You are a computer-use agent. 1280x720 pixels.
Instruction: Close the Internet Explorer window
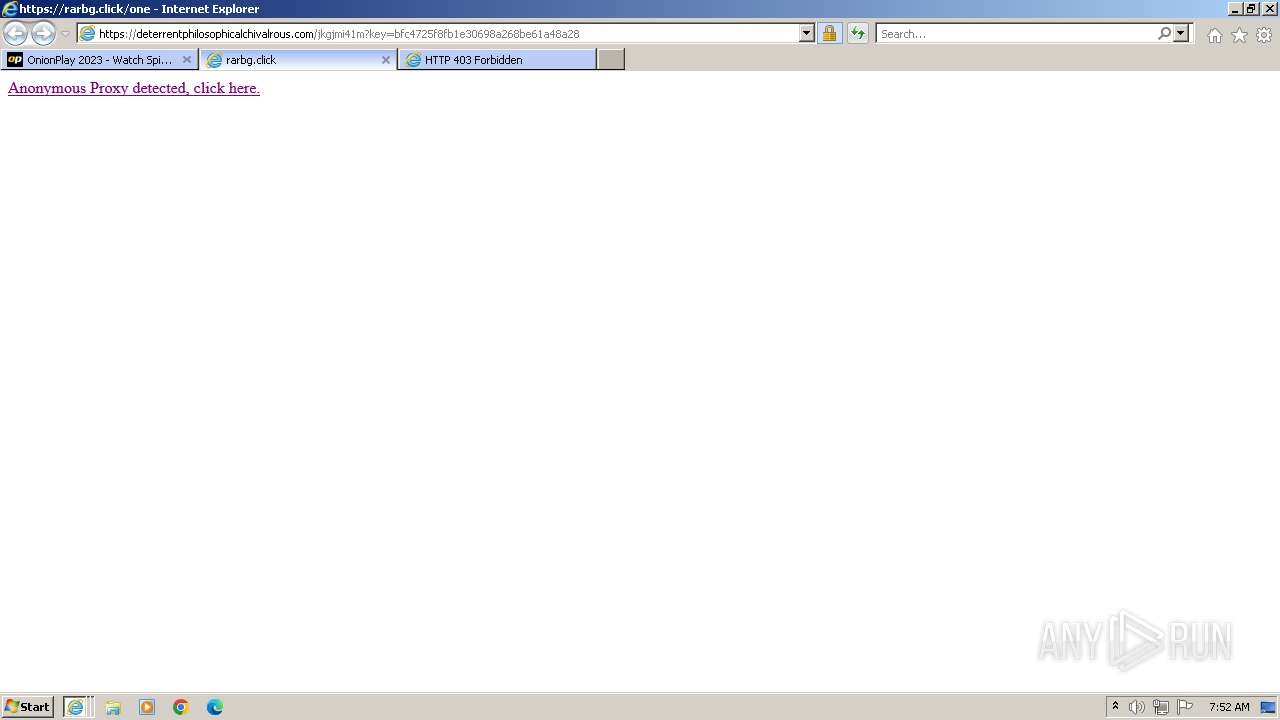coord(1270,9)
